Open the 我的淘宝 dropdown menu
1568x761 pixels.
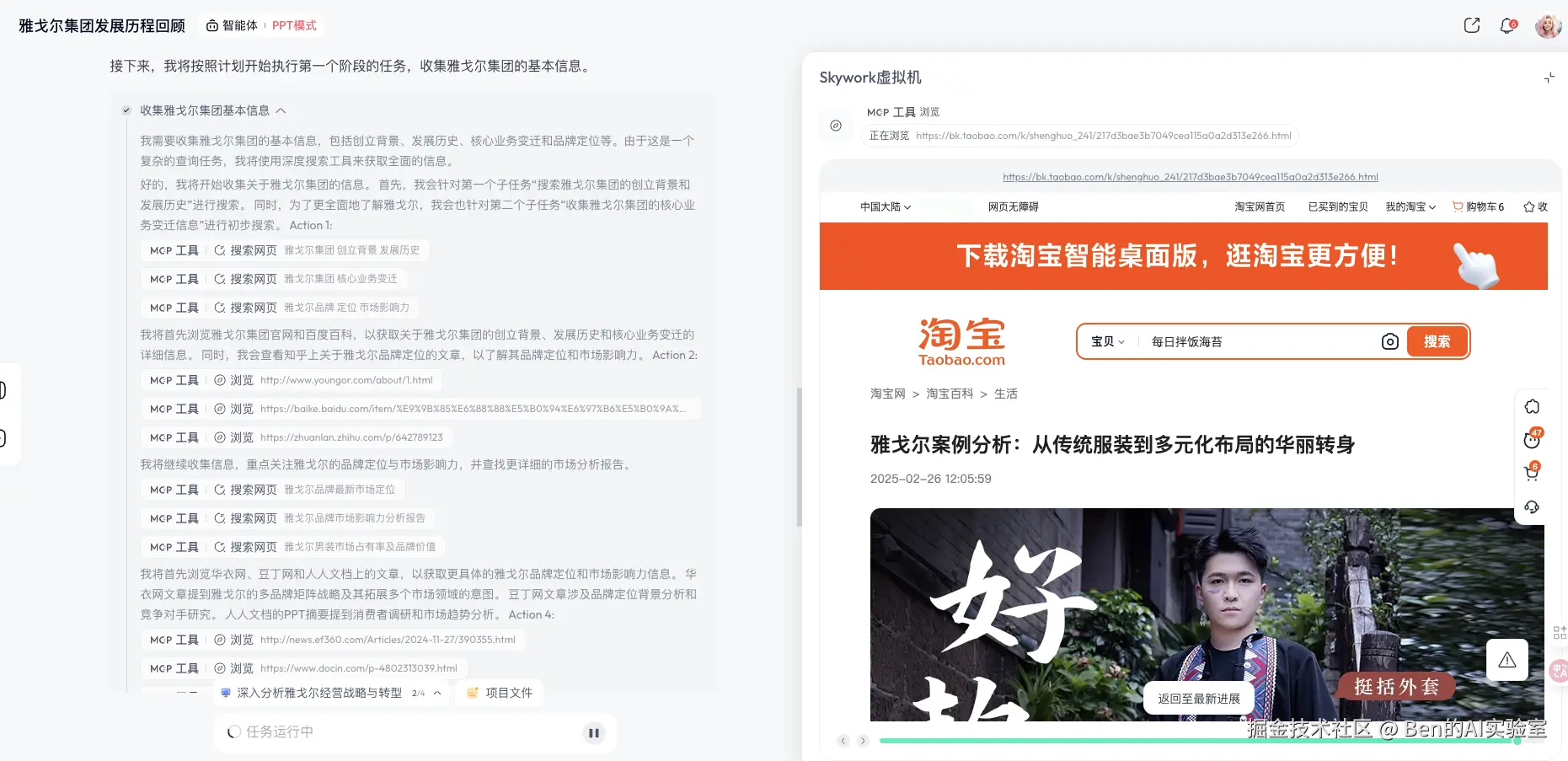[x=1410, y=206]
